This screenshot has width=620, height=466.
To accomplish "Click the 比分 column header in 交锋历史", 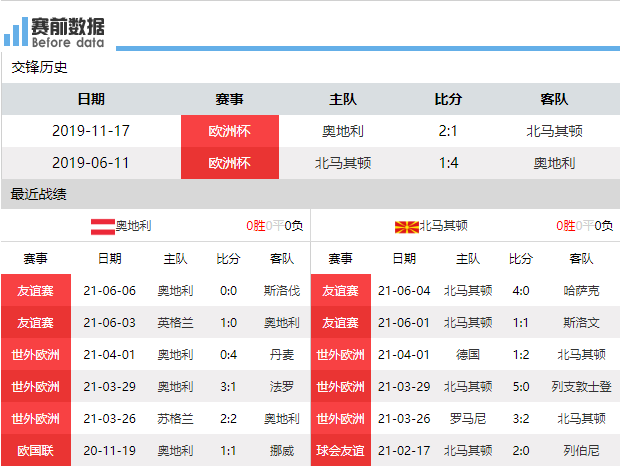I will (x=448, y=99).
